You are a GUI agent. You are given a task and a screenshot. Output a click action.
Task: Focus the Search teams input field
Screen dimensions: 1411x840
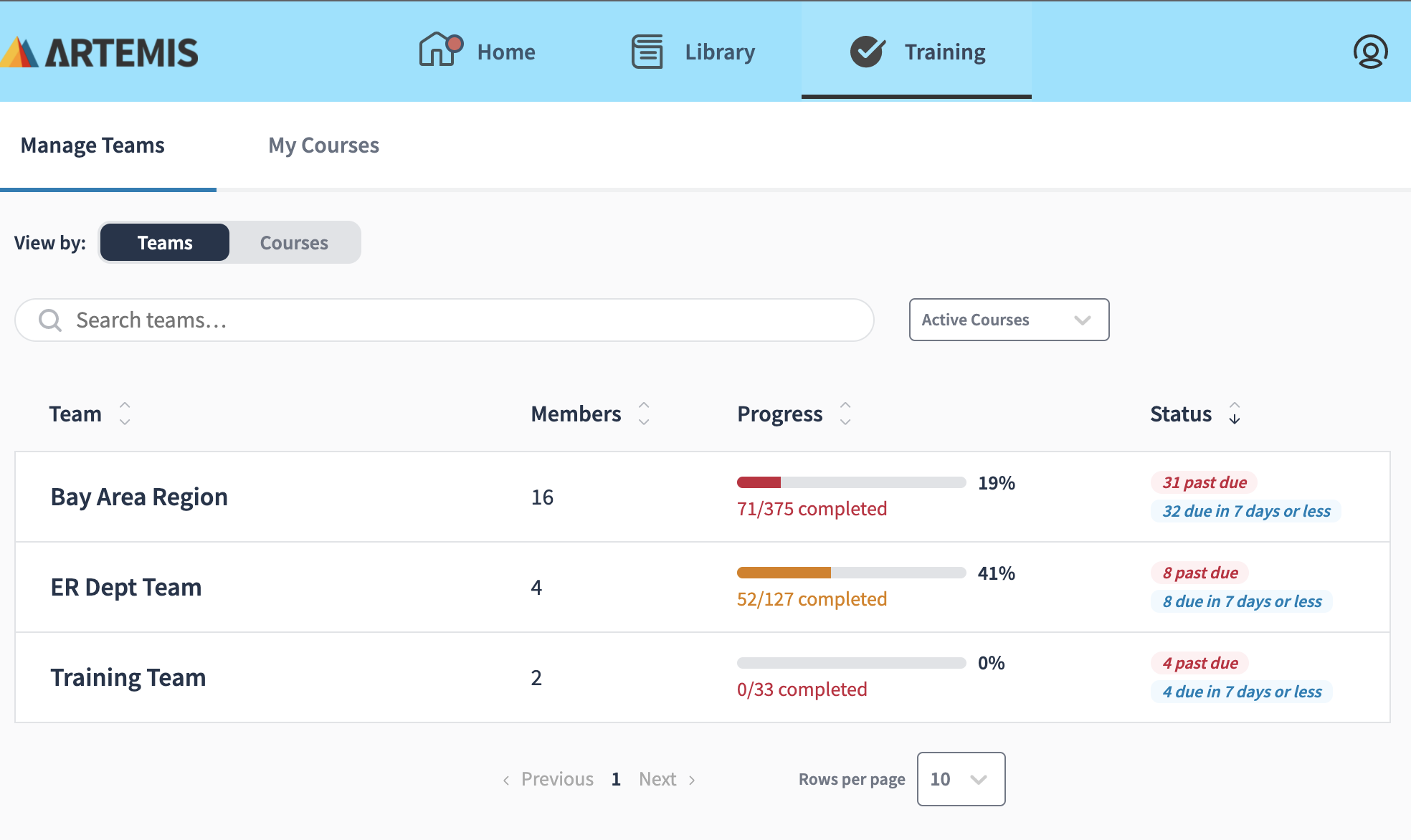(459, 320)
